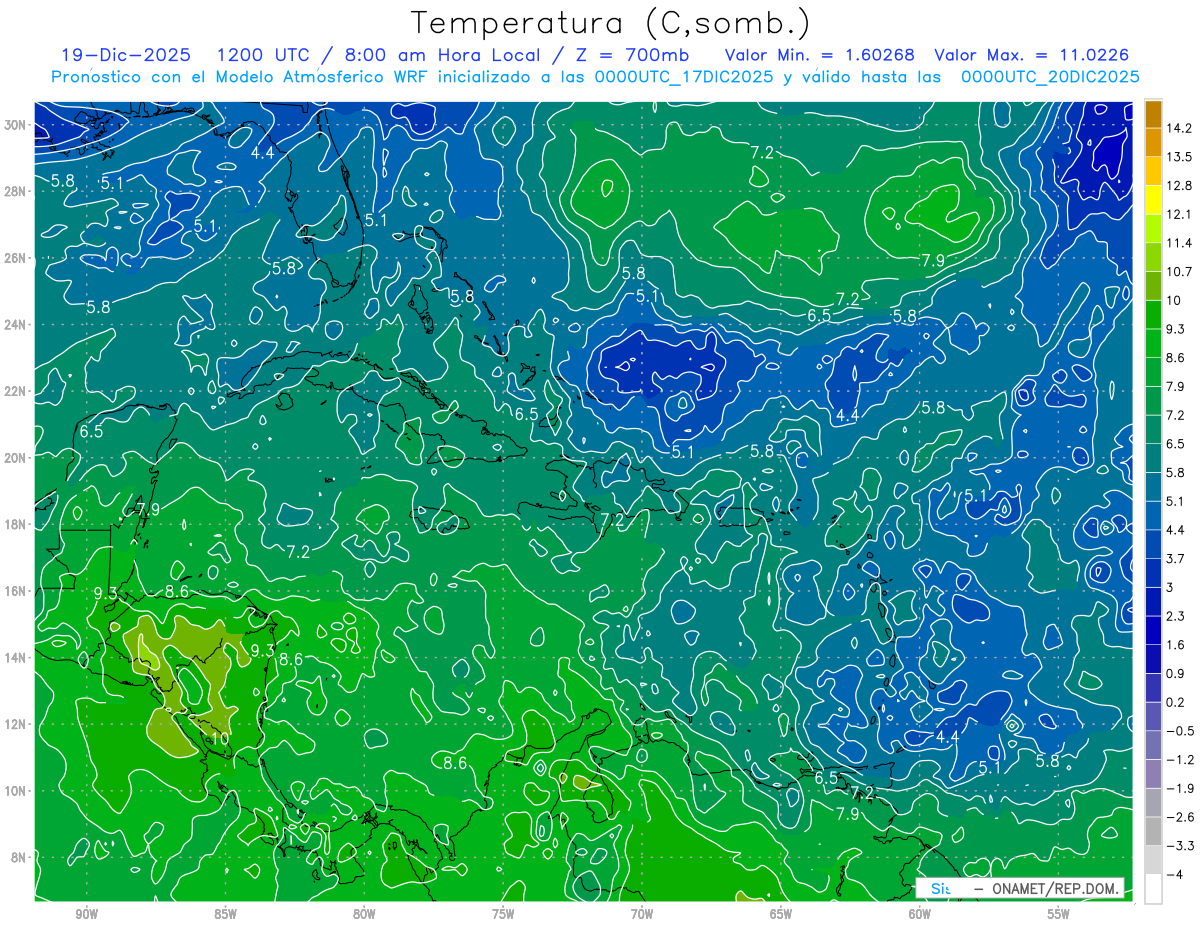Click the '18N' latitude axis label

[17, 525]
